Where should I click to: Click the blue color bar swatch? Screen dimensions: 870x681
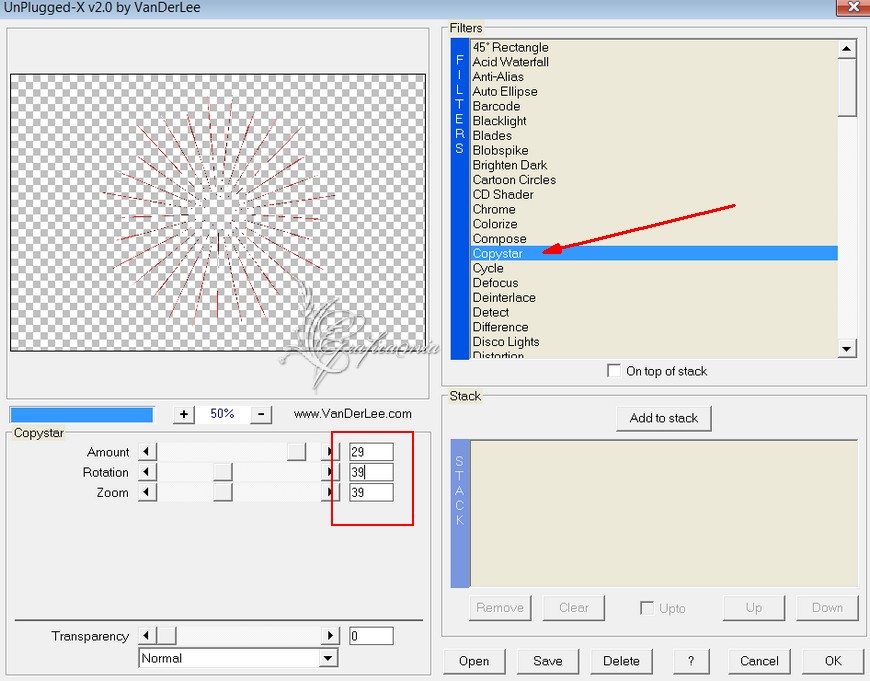pyautogui.click(x=82, y=415)
